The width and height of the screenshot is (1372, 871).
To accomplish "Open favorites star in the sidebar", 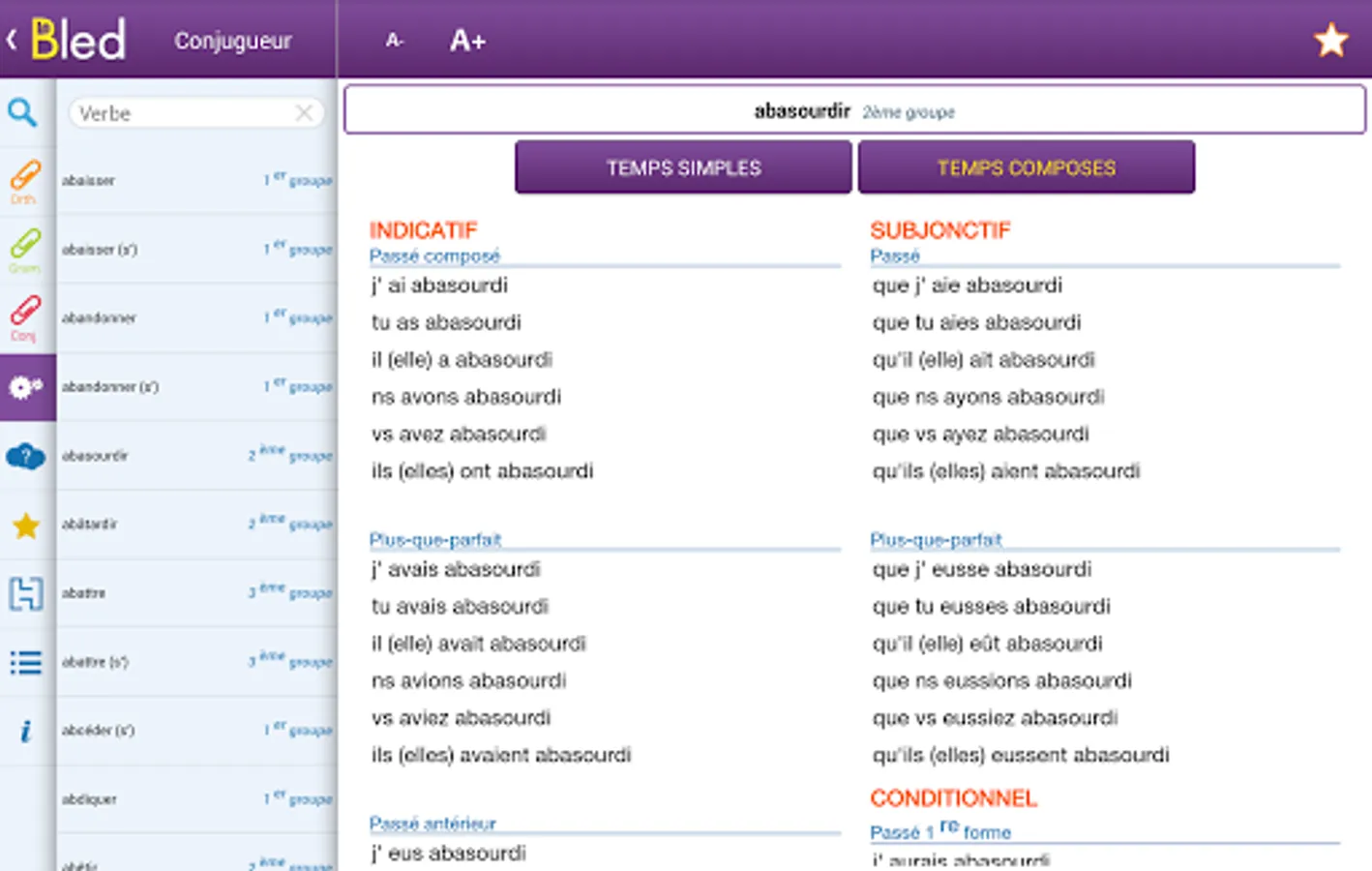I will 25,526.
